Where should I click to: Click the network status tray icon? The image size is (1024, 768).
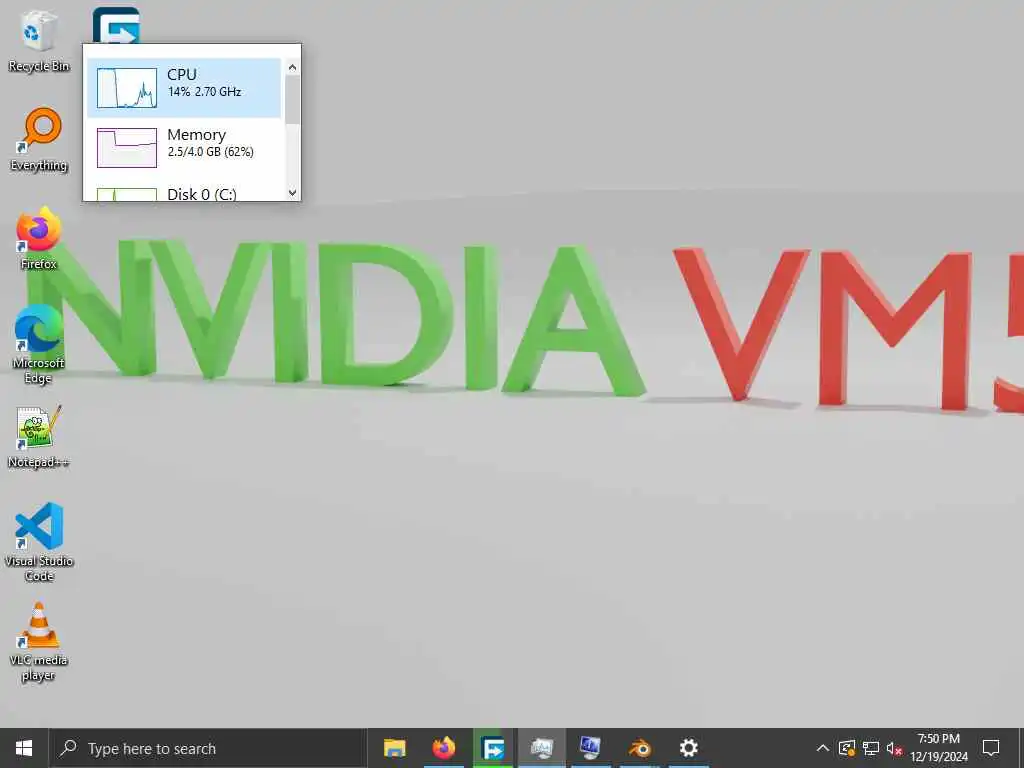[871, 748]
